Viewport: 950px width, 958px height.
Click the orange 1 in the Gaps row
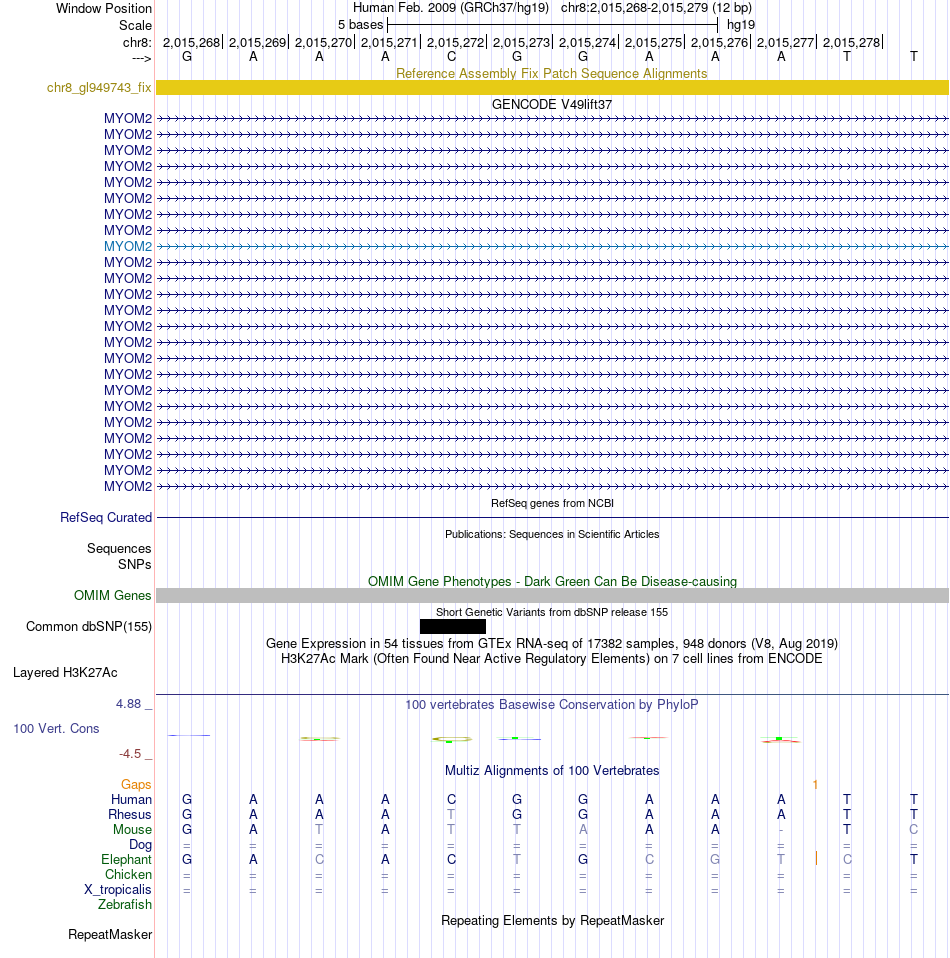816,784
